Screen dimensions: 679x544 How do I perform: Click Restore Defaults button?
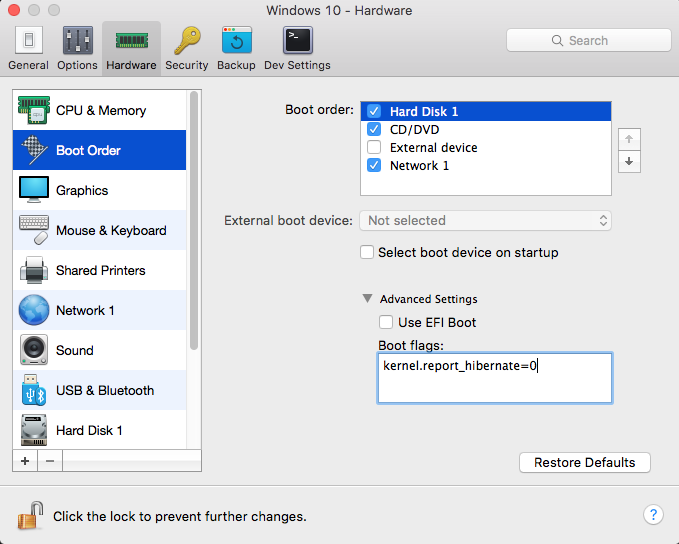coord(584,462)
